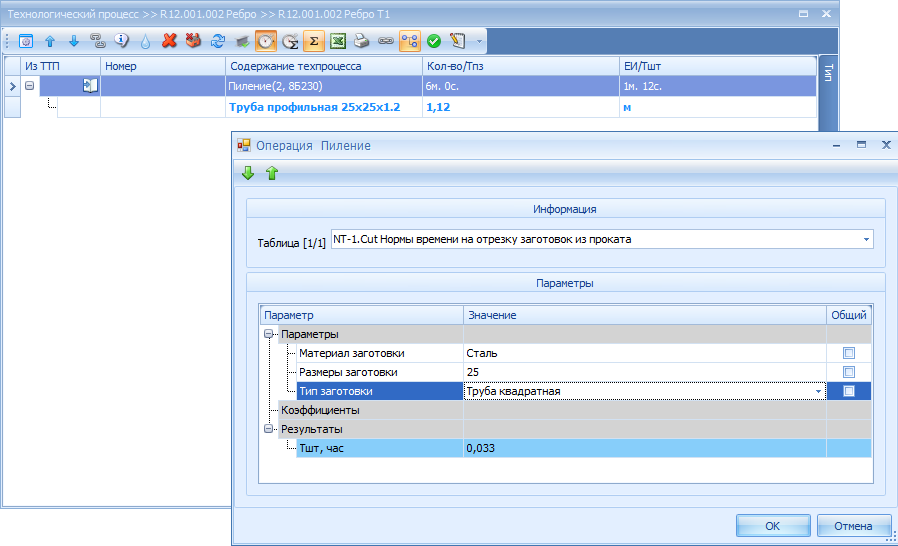Click the Общий column header
898x546 pixels.
point(849,315)
